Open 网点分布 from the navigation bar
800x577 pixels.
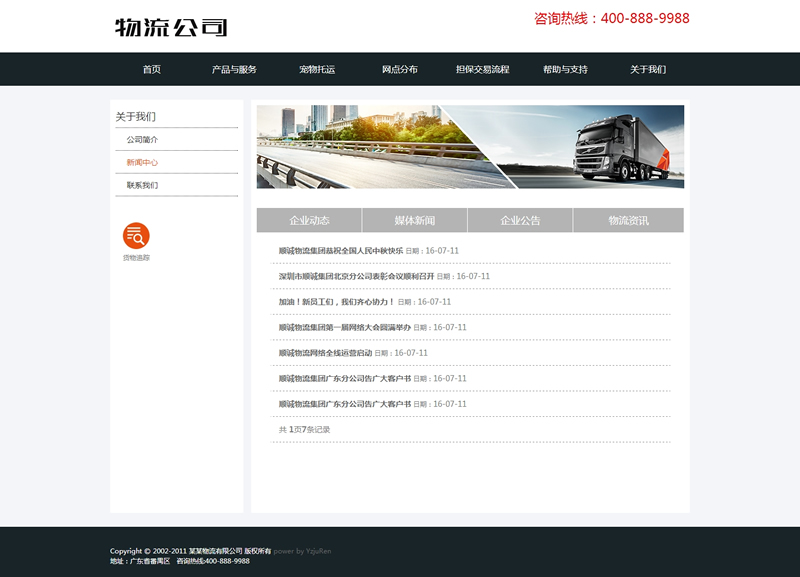[x=400, y=70]
